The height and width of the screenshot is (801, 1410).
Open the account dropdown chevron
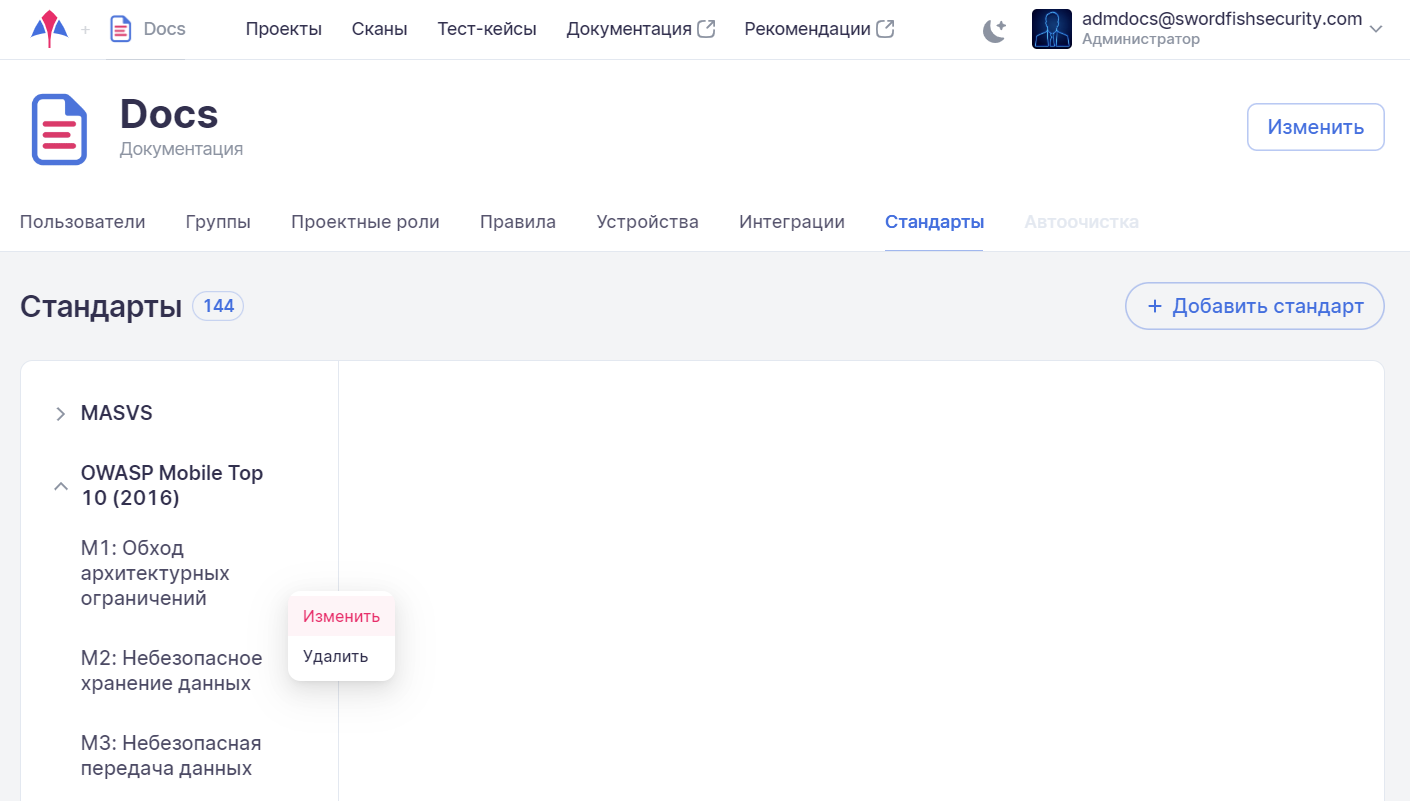point(1376,29)
